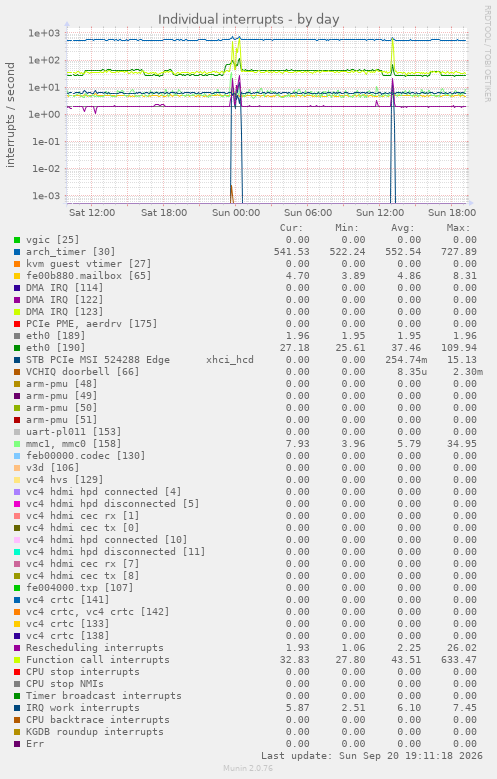
Task: Click the 1e+03 y-axis label
Action: pyautogui.click(x=44, y=33)
